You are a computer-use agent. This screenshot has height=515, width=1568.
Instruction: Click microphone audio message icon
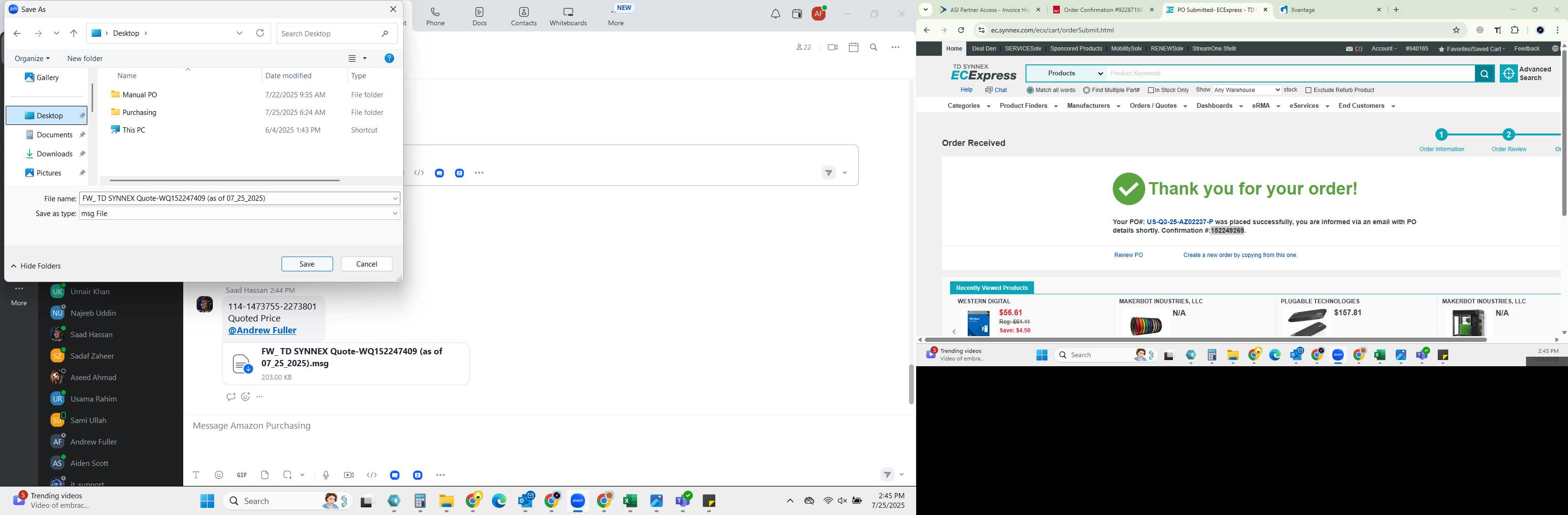(326, 475)
